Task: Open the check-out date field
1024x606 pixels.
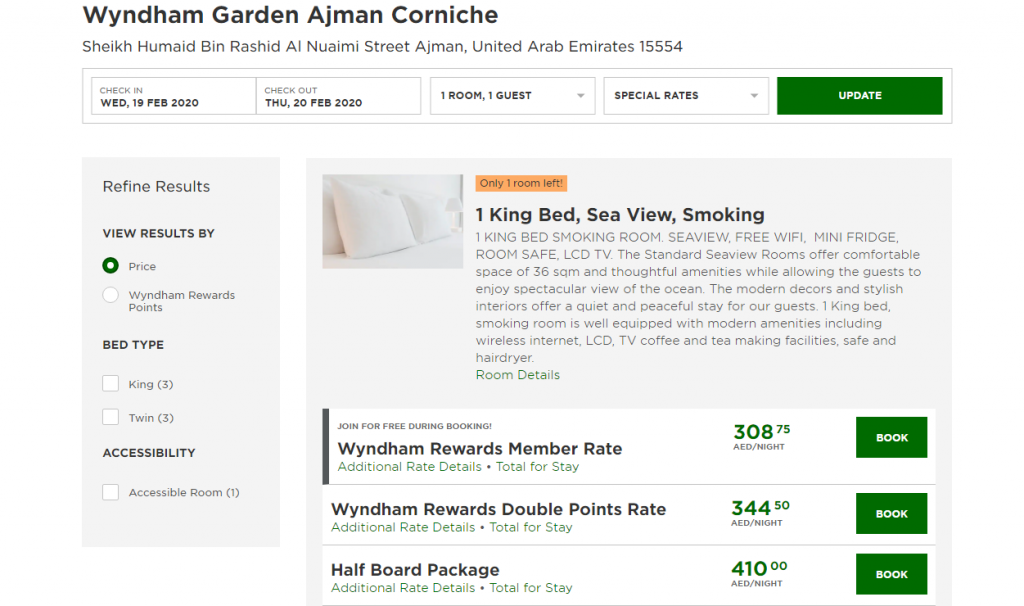Action: [338, 96]
